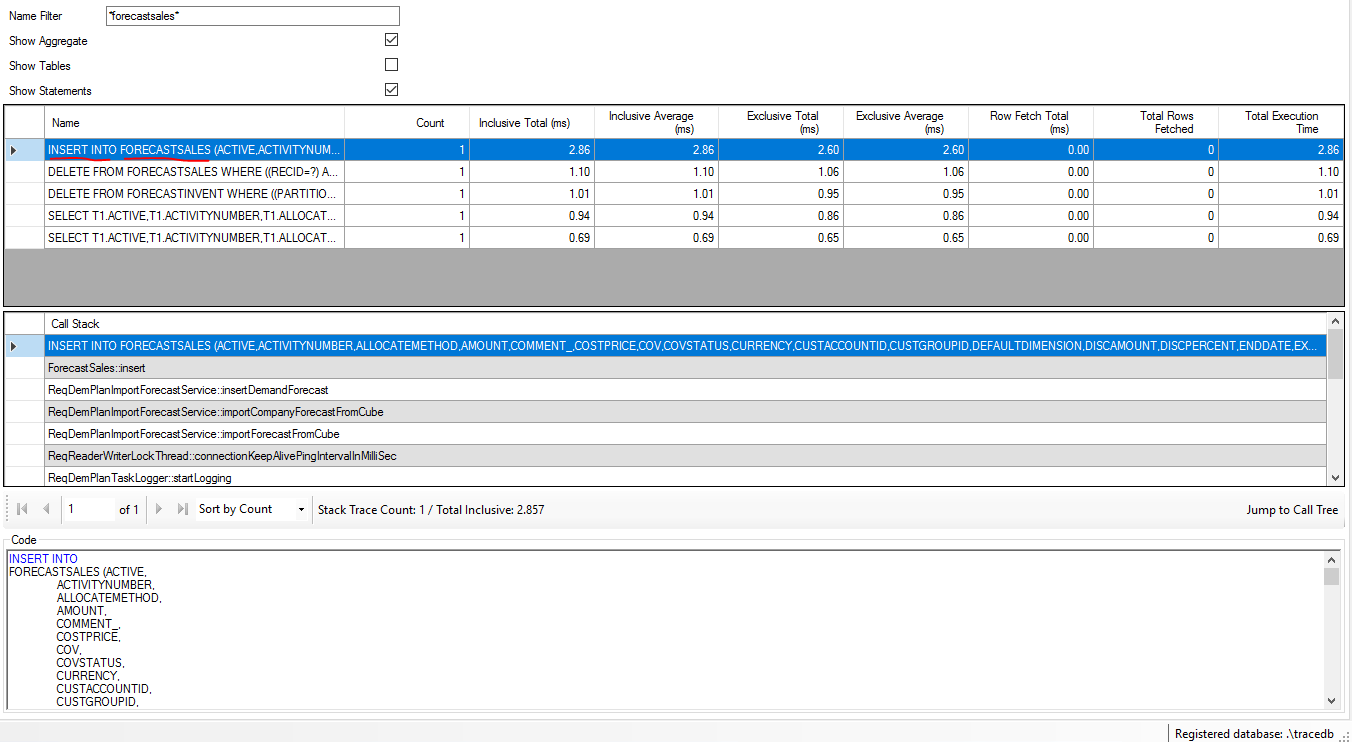
Task: Click Call Stack scrollbar down arrow
Action: (1336, 477)
